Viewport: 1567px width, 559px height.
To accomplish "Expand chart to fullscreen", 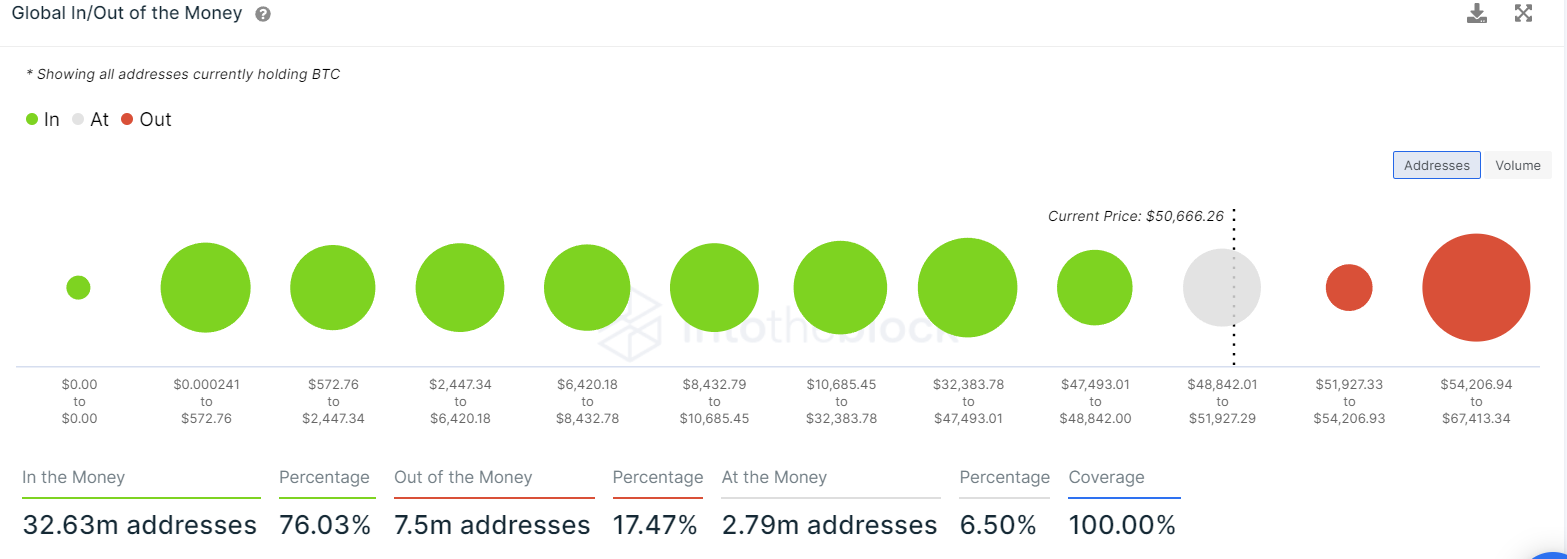I will click(x=1523, y=13).
